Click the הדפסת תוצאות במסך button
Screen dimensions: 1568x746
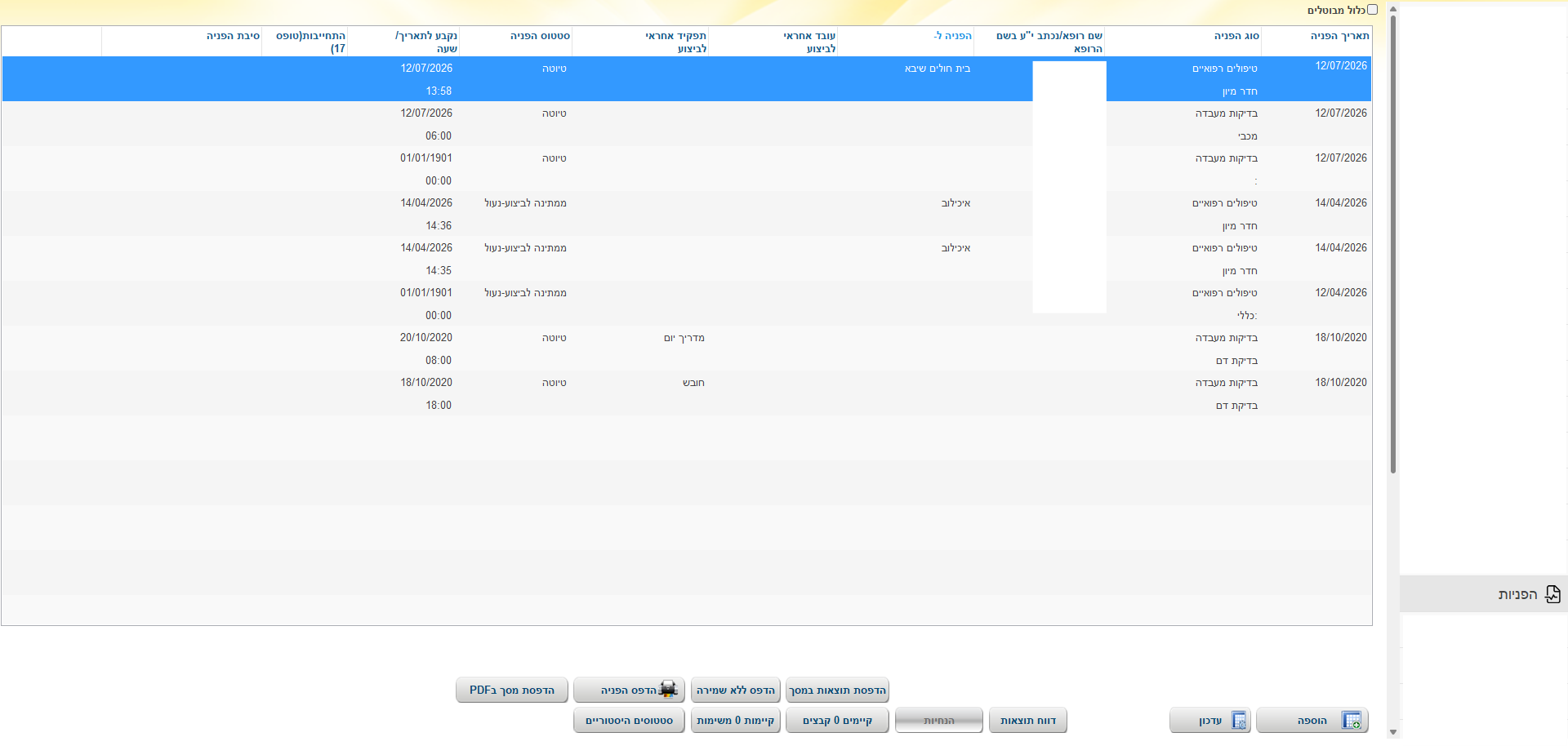click(x=837, y=690)
